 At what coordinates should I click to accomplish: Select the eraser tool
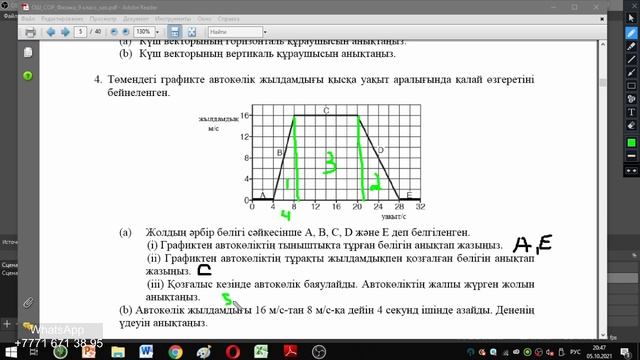click(631, 125)
